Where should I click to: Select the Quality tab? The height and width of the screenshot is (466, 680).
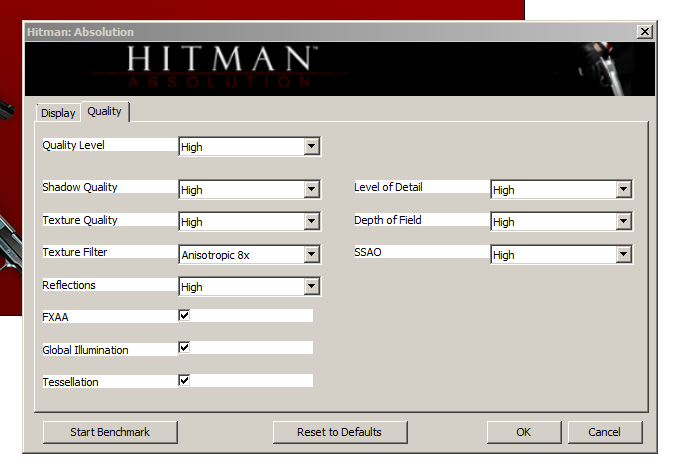[104, 111]
